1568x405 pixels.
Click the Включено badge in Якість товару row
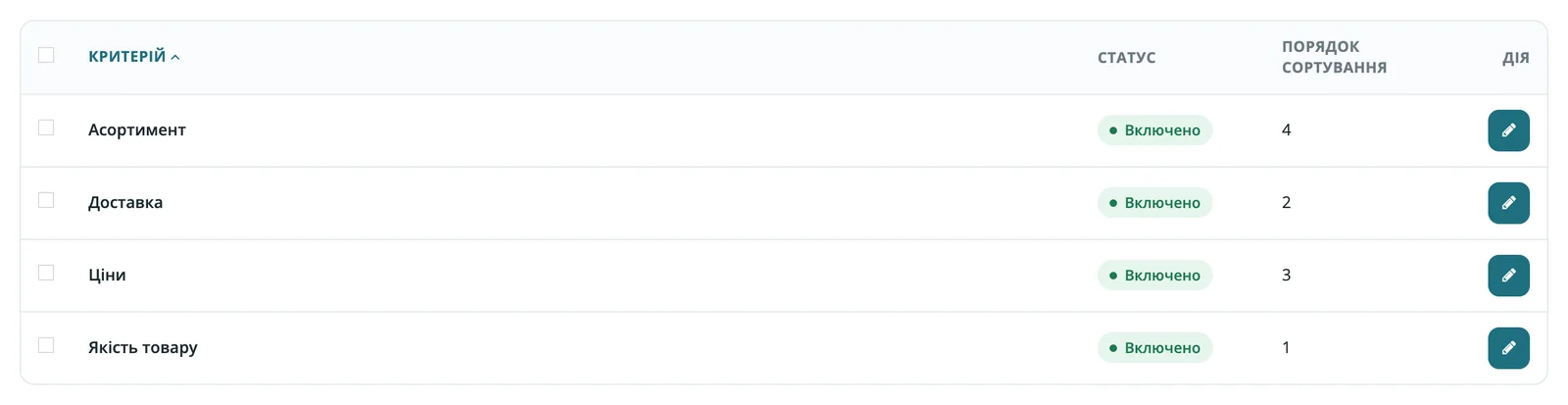[x=1154, y=348]
